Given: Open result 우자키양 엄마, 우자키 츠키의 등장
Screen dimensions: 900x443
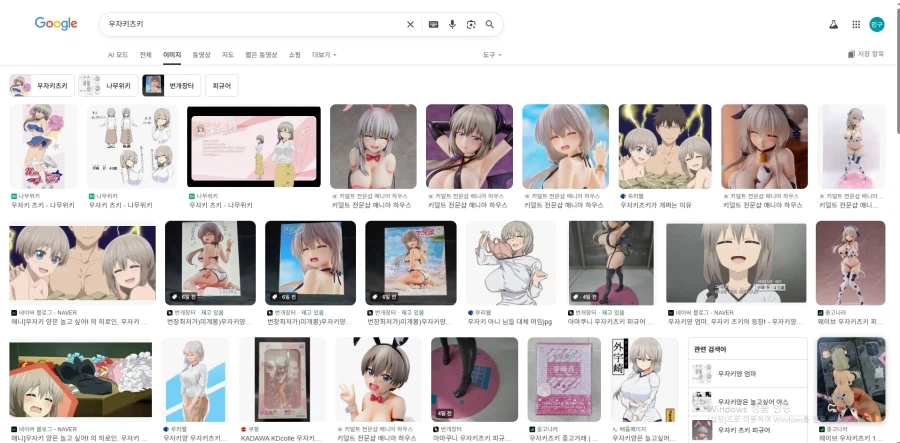Looking at the screenshot, I should point(735,322).
